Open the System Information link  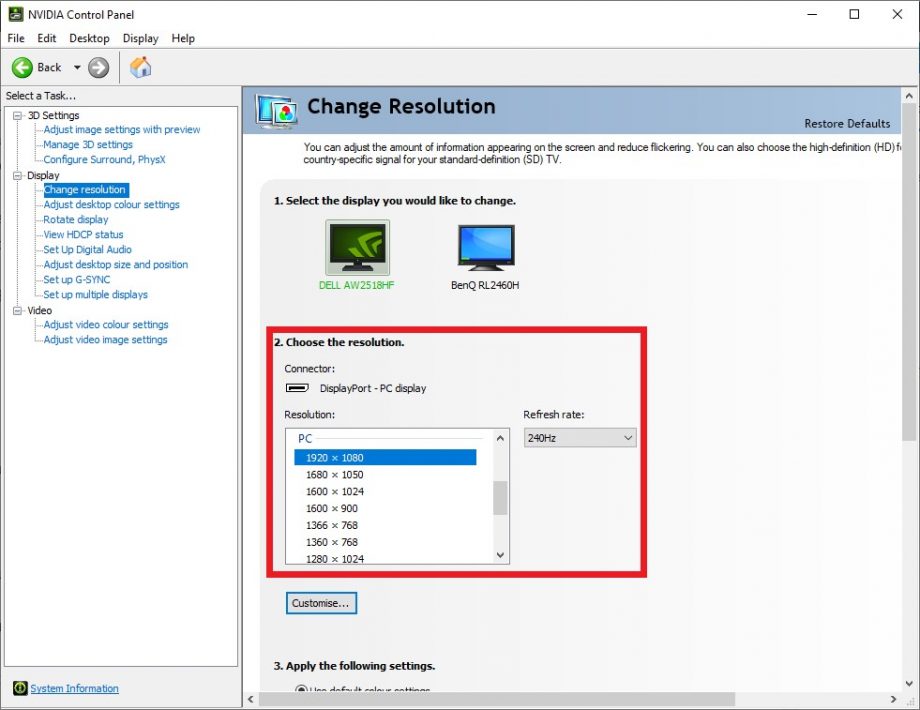click(75, 688)
